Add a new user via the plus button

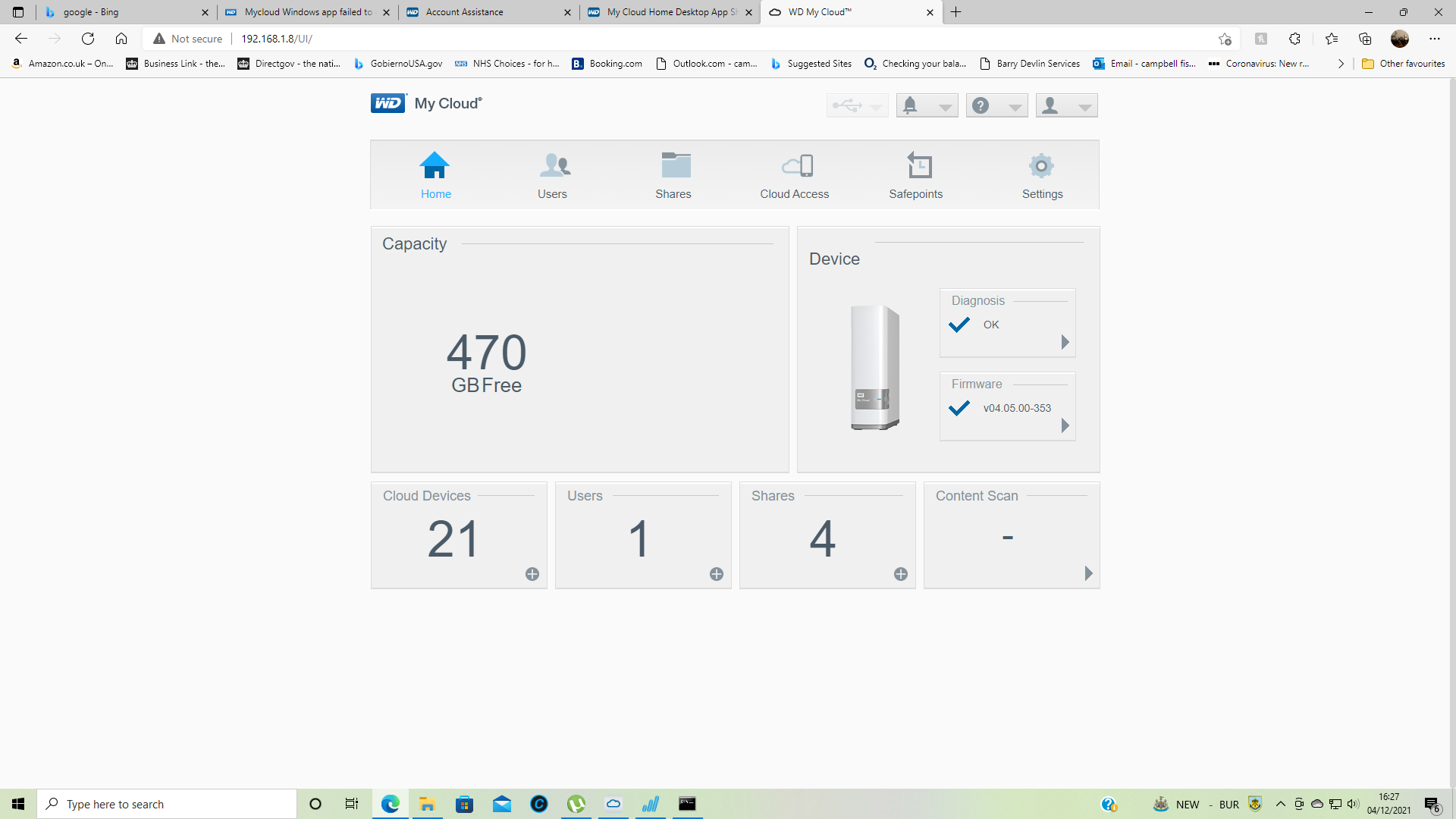click(x=716, y=574)
